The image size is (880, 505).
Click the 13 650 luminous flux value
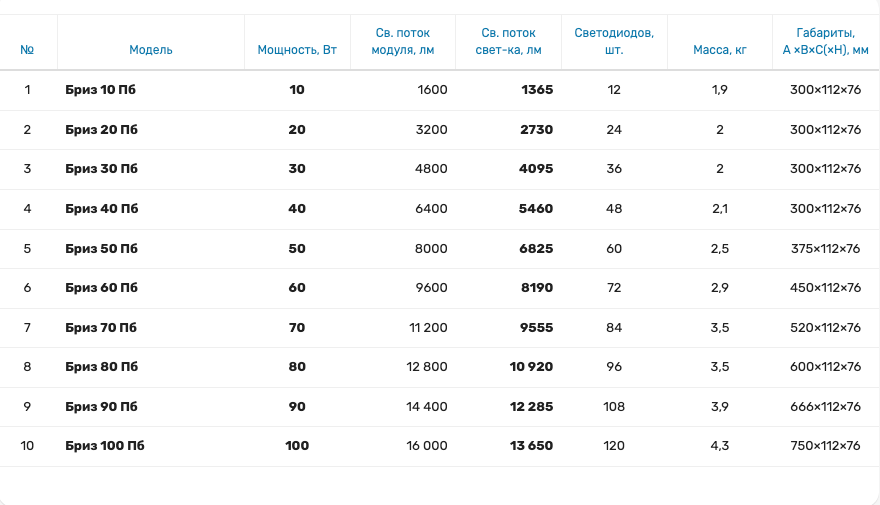(x=531, y=446)
